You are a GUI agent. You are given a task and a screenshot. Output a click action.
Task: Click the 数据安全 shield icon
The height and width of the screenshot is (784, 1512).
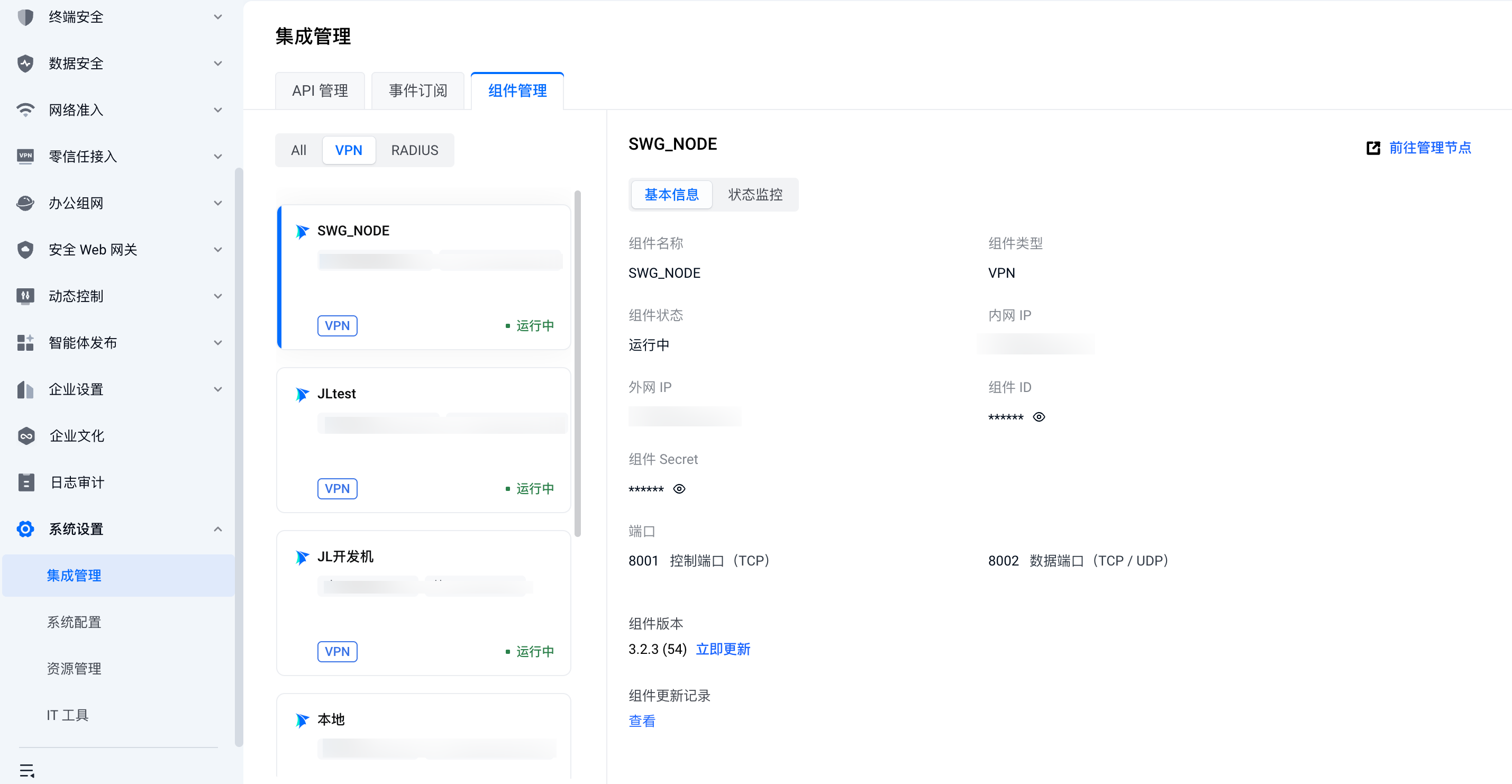pos(25,63)
